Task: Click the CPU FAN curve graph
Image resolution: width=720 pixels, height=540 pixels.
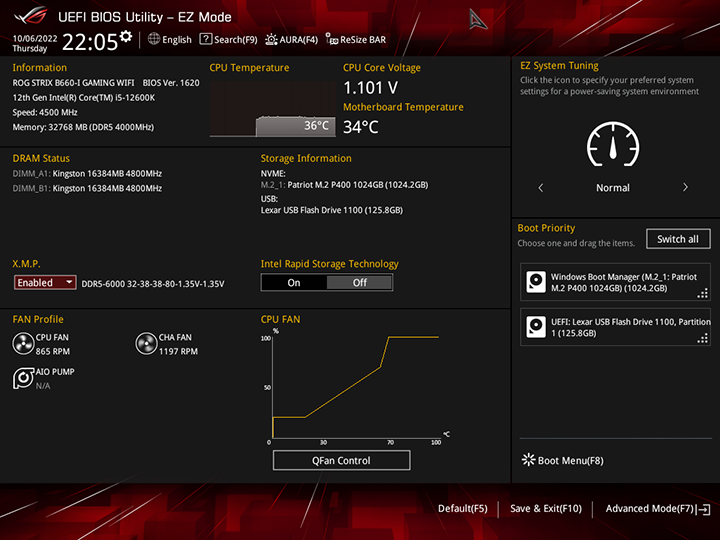Action: point(354,388)
